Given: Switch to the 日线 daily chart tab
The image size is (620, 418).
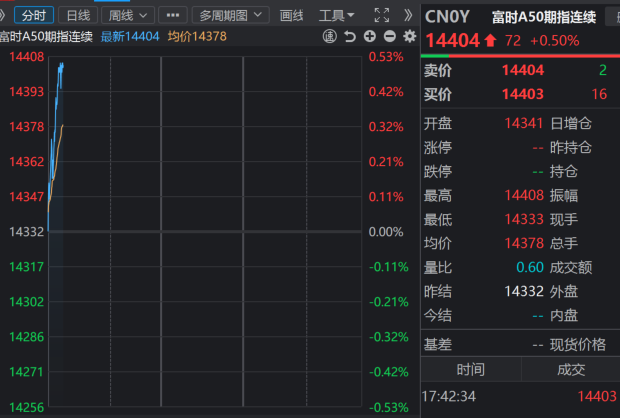Looking at the screenshot, I should coord(78,15).
